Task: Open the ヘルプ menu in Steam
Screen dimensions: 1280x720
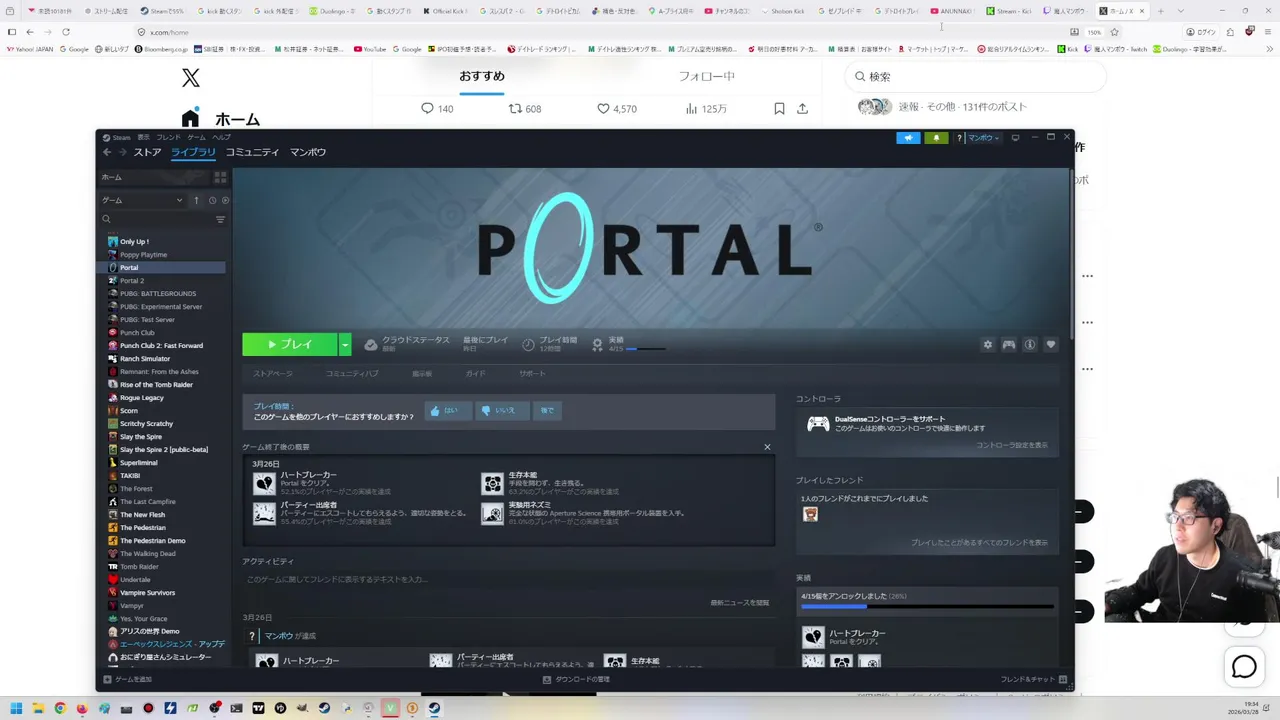Action: [x=221, y=137]
